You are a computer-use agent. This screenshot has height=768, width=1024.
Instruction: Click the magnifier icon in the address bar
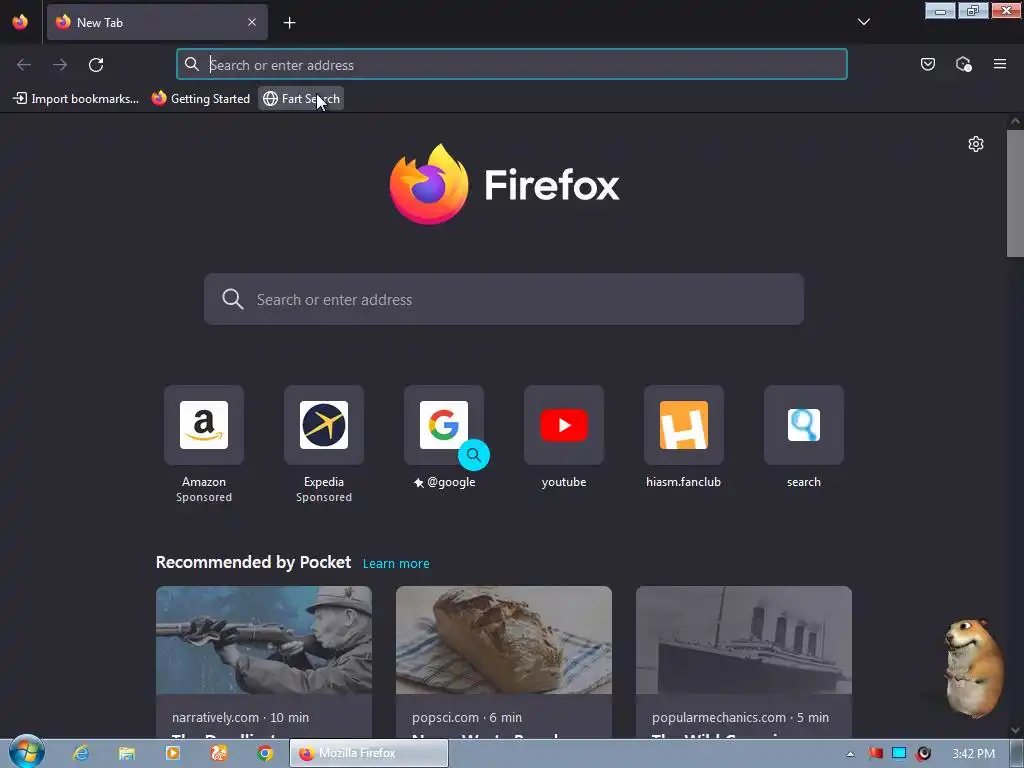click(191, 64)
